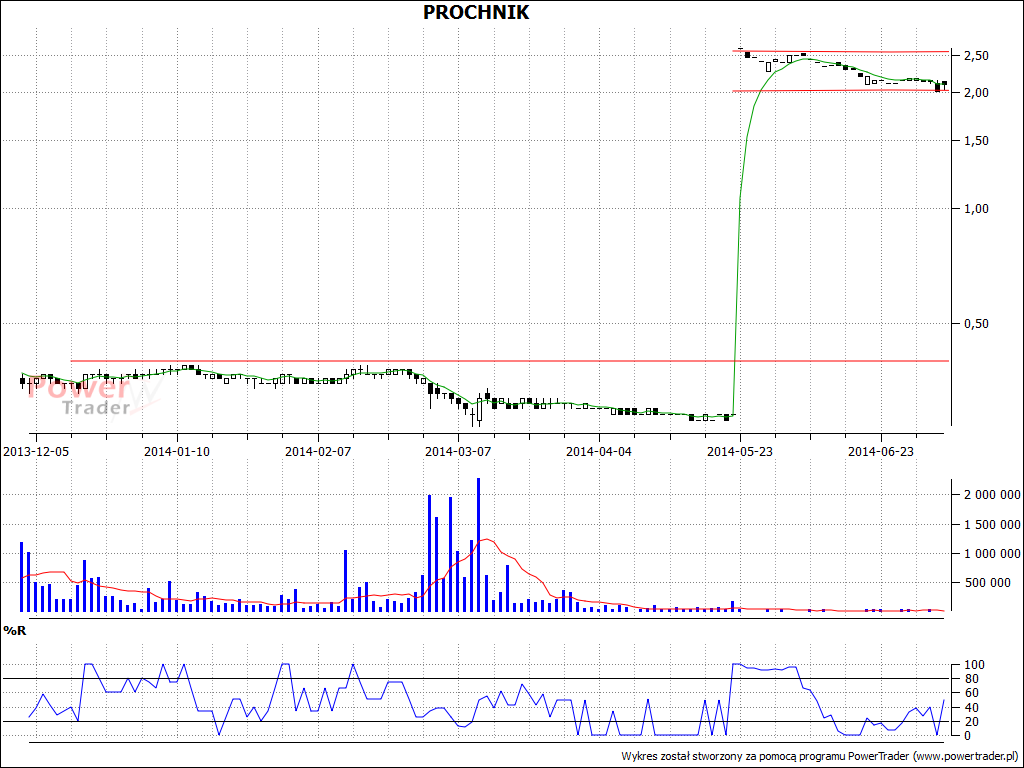This screenshot has height=768, width=1024.
Task: Click the 0 level on %R axis
Action: 967,736
